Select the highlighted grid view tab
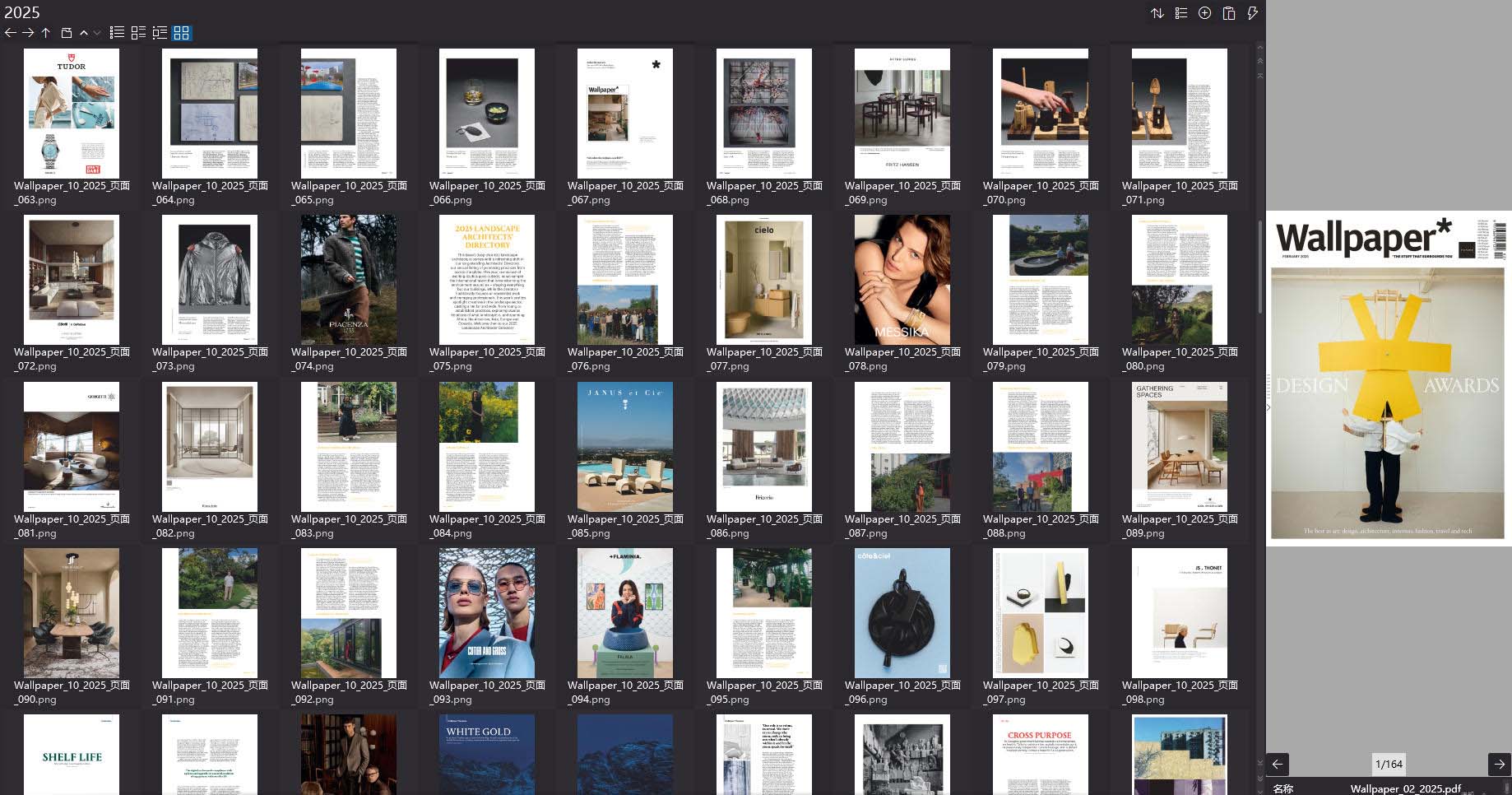 coord(180,33)
